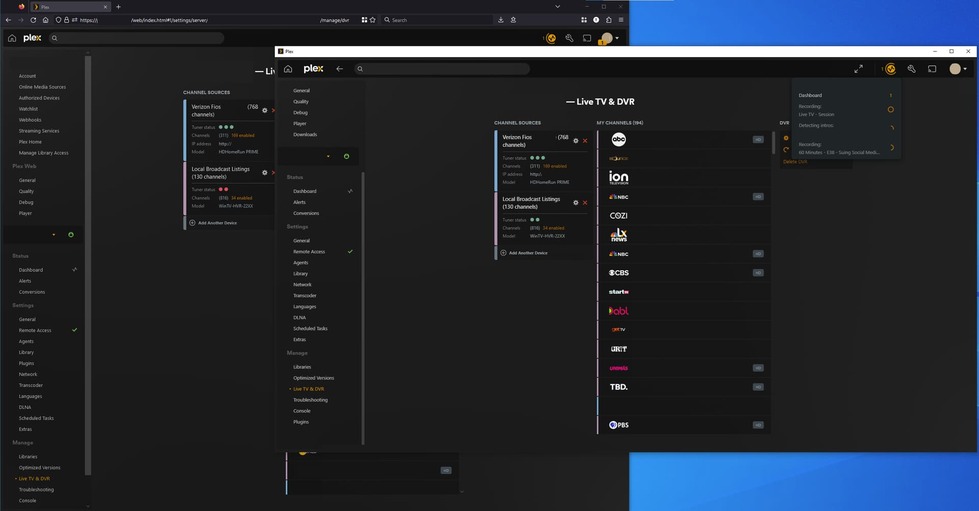Screen dimensions: 979x511
Task: Click cast icon in browser Plex page
Action: click(x=587, y=38)
